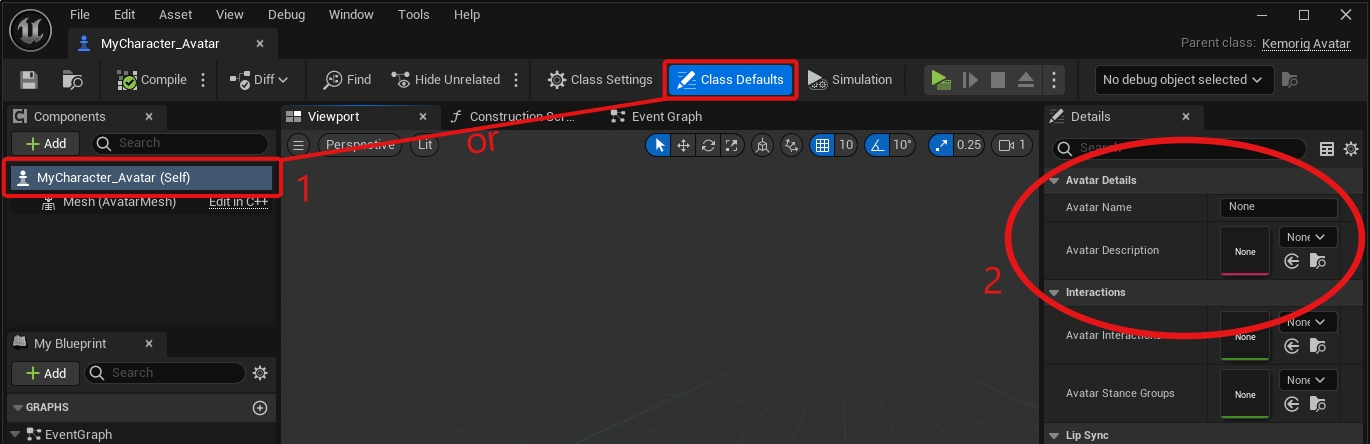1370x444 pixels.
Task: Click the Avatar Name text field
Action: [x=1278, y=207]
